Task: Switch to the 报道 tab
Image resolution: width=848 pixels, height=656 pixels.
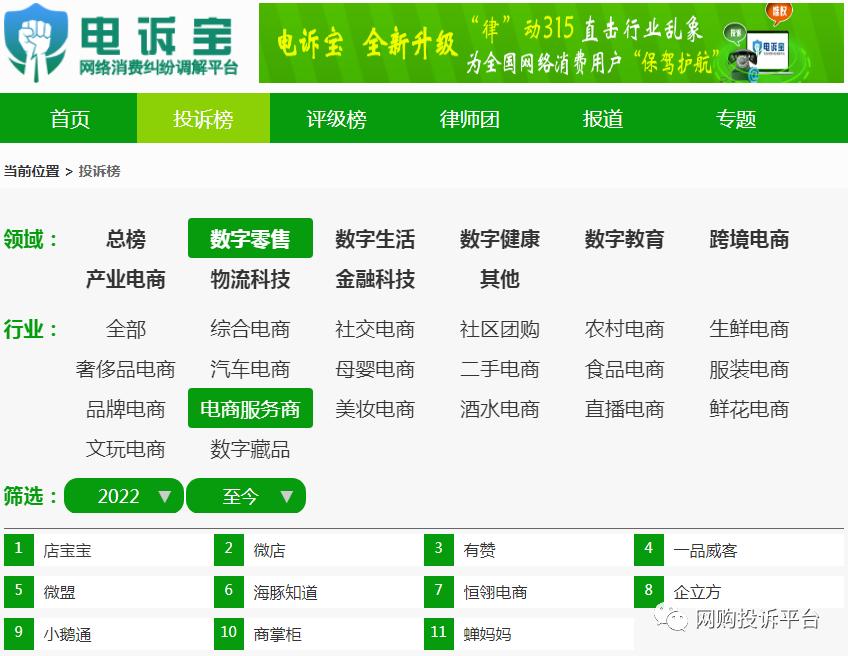Action: 601,119
